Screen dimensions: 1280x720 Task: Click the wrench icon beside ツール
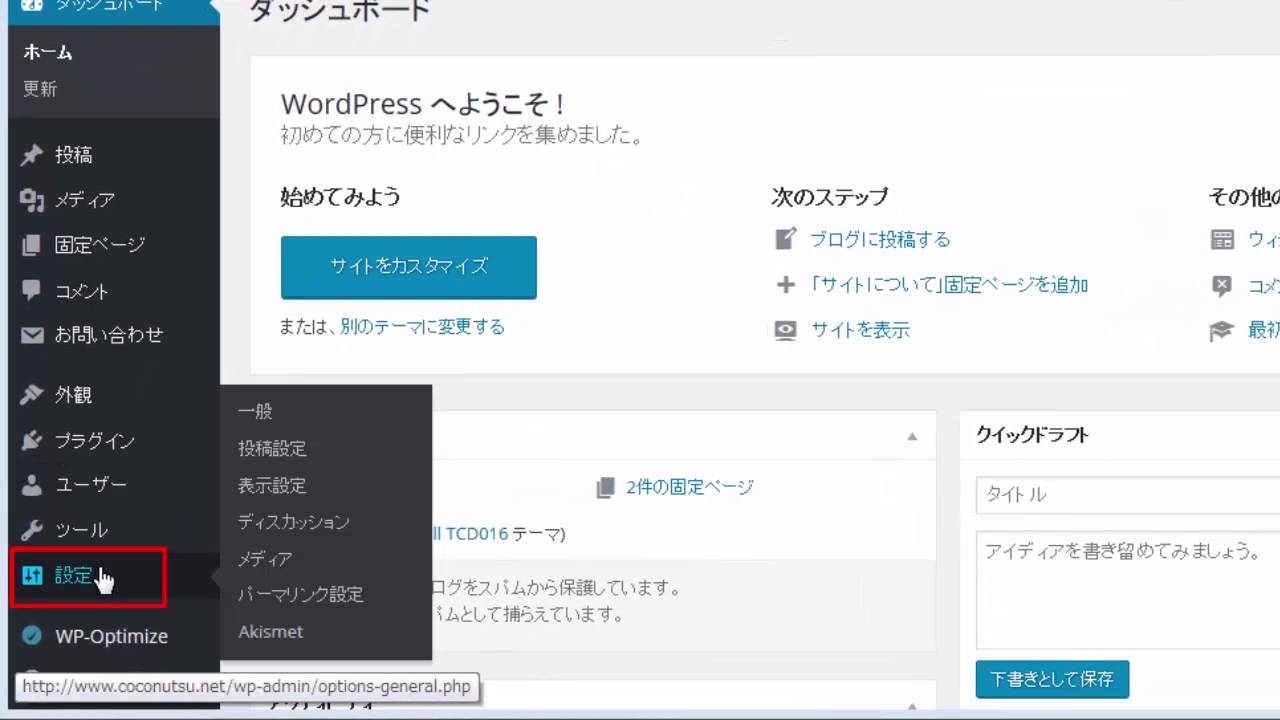[x=32, y=530]
